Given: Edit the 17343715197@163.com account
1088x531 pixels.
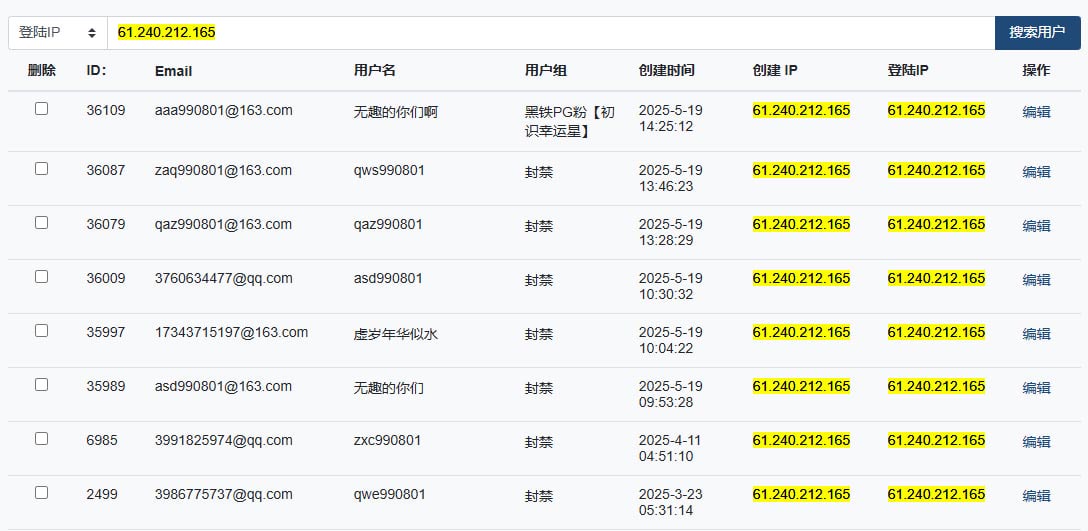Looking at the screenshot, I should point(1036,334).
